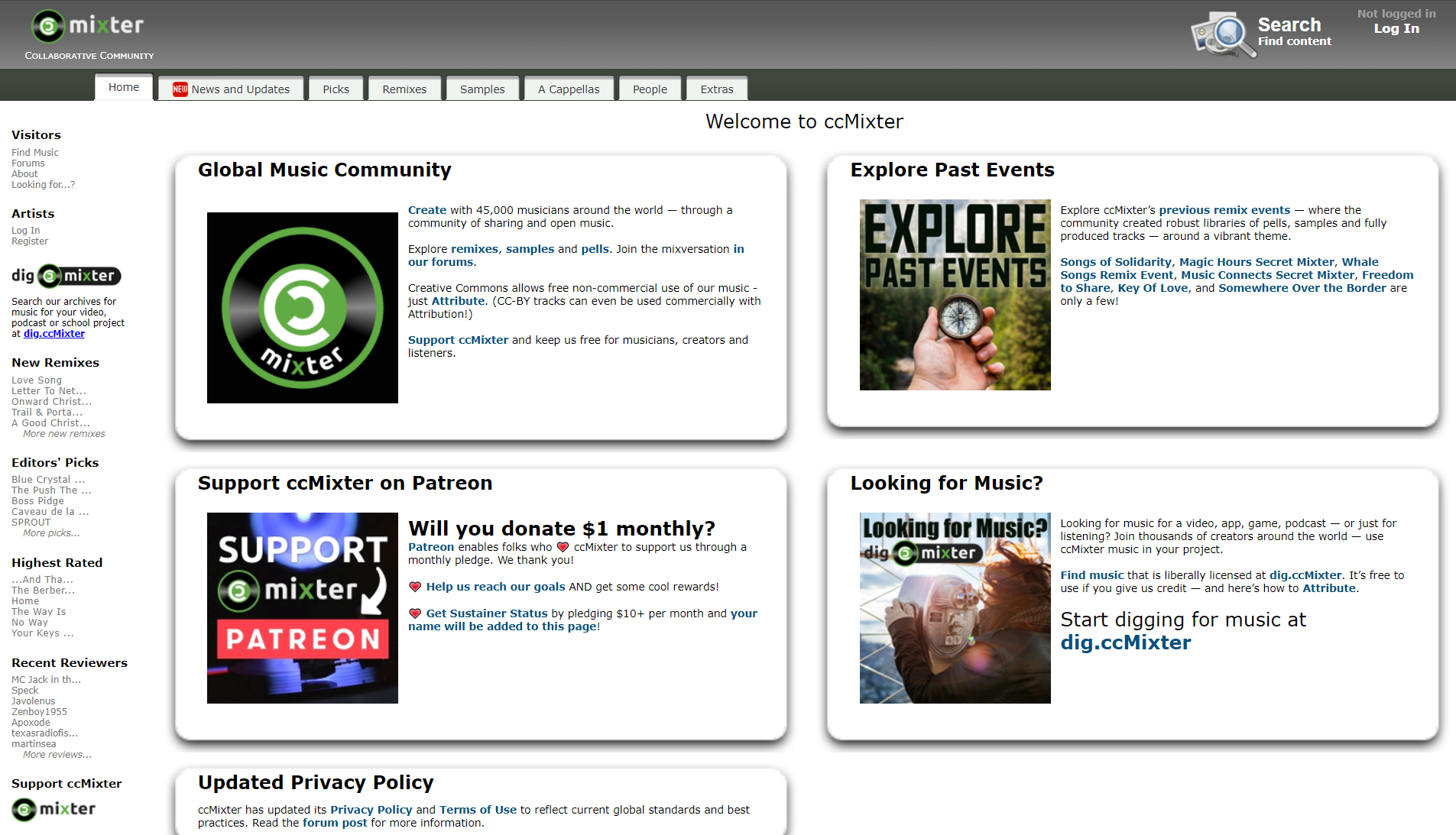Click heart icon beside Help us reach goals

coord(415,587)
